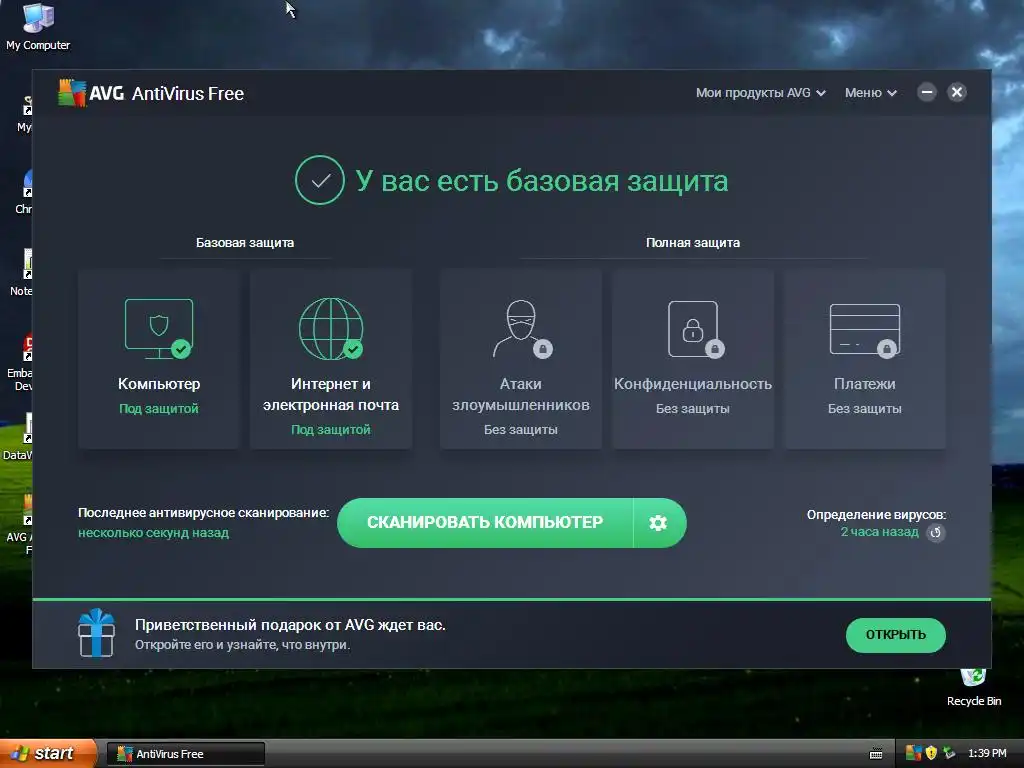1024x768 pixels.
Task: Click Компьютер tile label
Action: (159, 384)
